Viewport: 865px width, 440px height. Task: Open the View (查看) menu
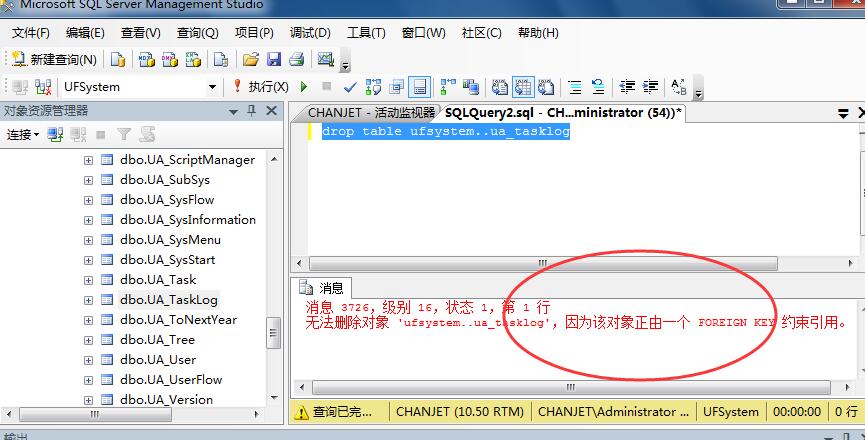pos(141,33)
